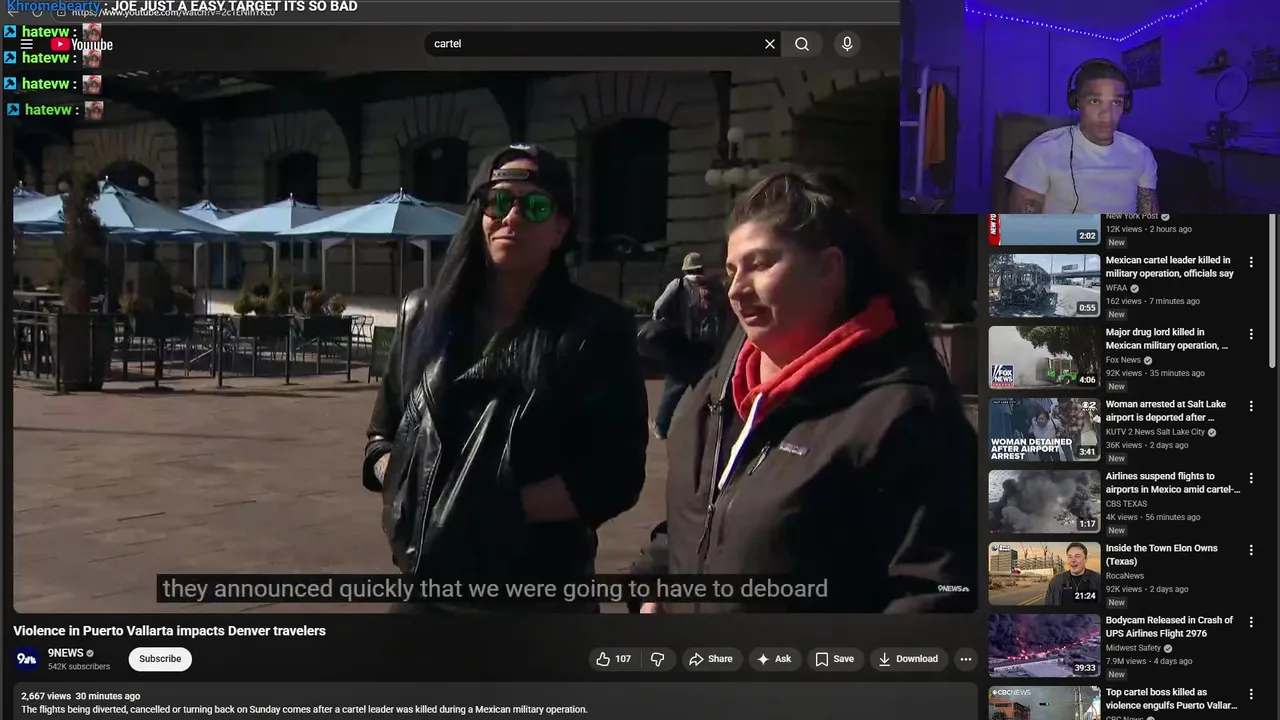The image size is (1280, 720).
Task: Play 'Mexican cartel leader killed' thumbnail
Action: [x=1044, y=285]
